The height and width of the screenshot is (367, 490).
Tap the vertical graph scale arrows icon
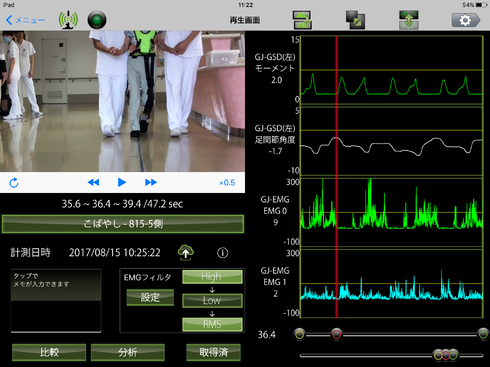(x=409, y=20)
